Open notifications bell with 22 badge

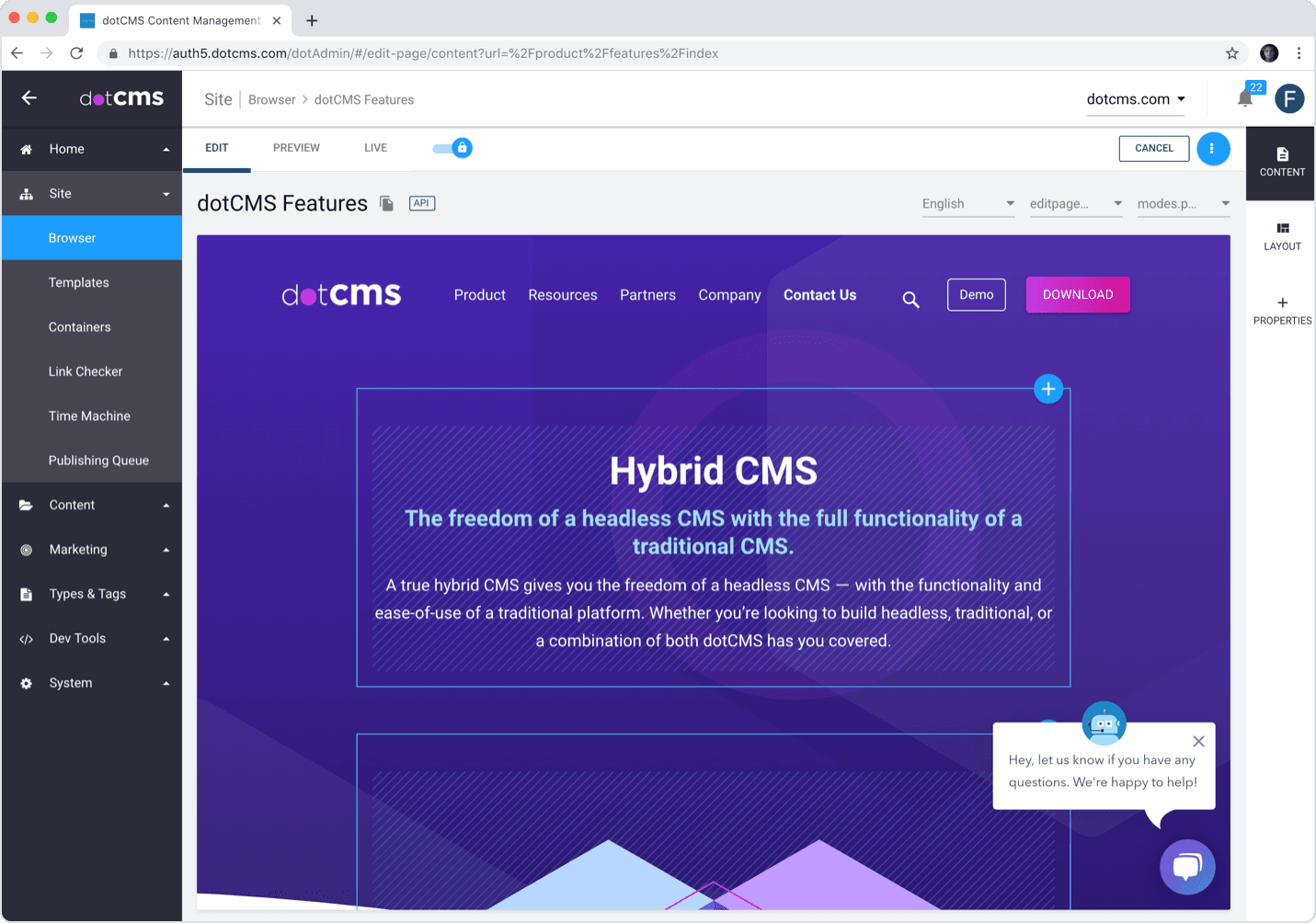pos(1245,97)
